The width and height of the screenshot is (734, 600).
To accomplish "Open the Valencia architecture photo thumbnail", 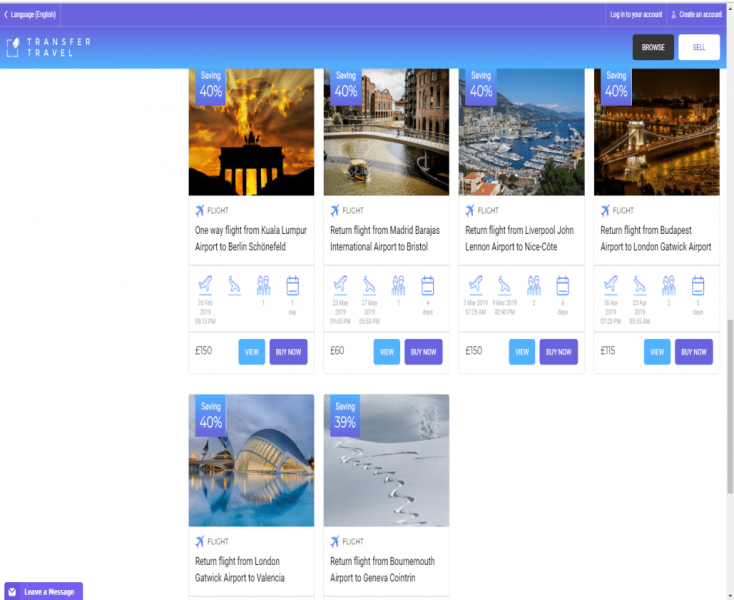I will [x=251, y=461].
